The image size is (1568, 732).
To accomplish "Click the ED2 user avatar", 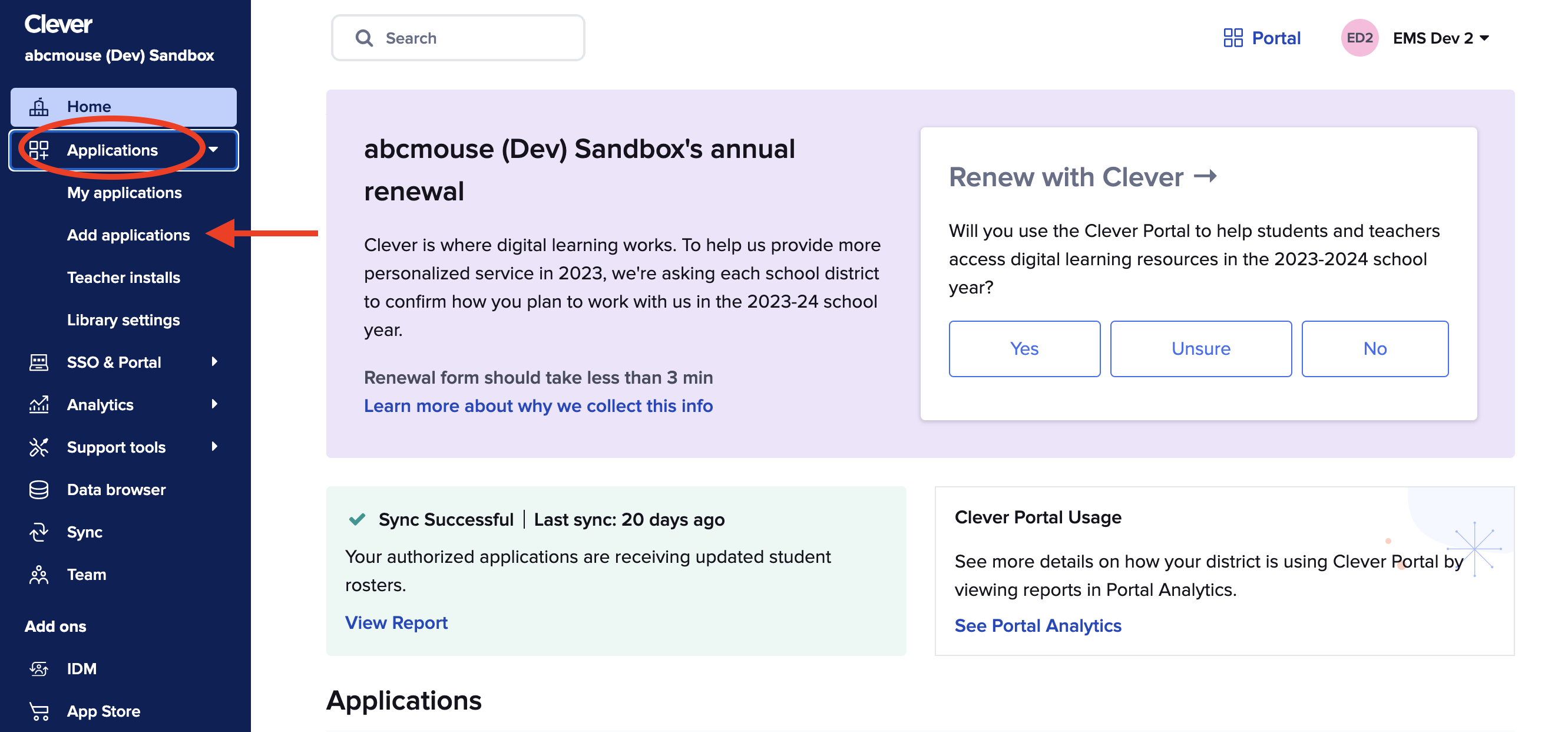I will 1360,38.
